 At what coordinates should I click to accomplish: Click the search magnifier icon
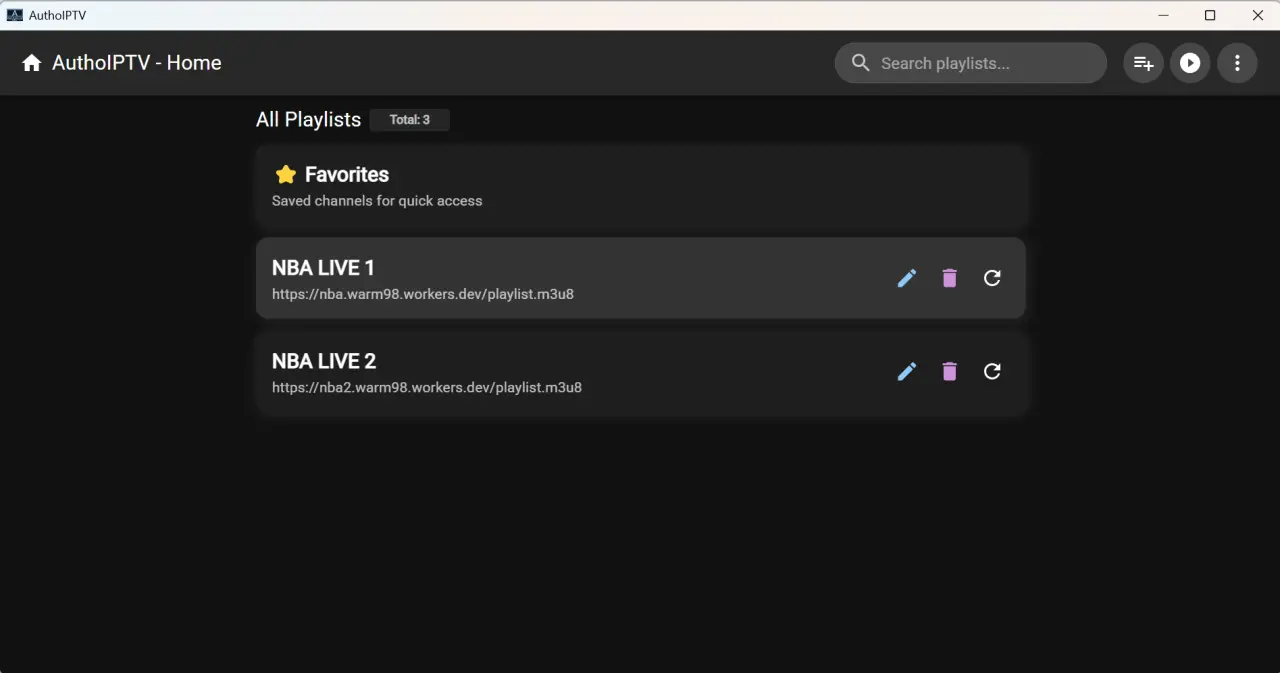click(861, 63)
